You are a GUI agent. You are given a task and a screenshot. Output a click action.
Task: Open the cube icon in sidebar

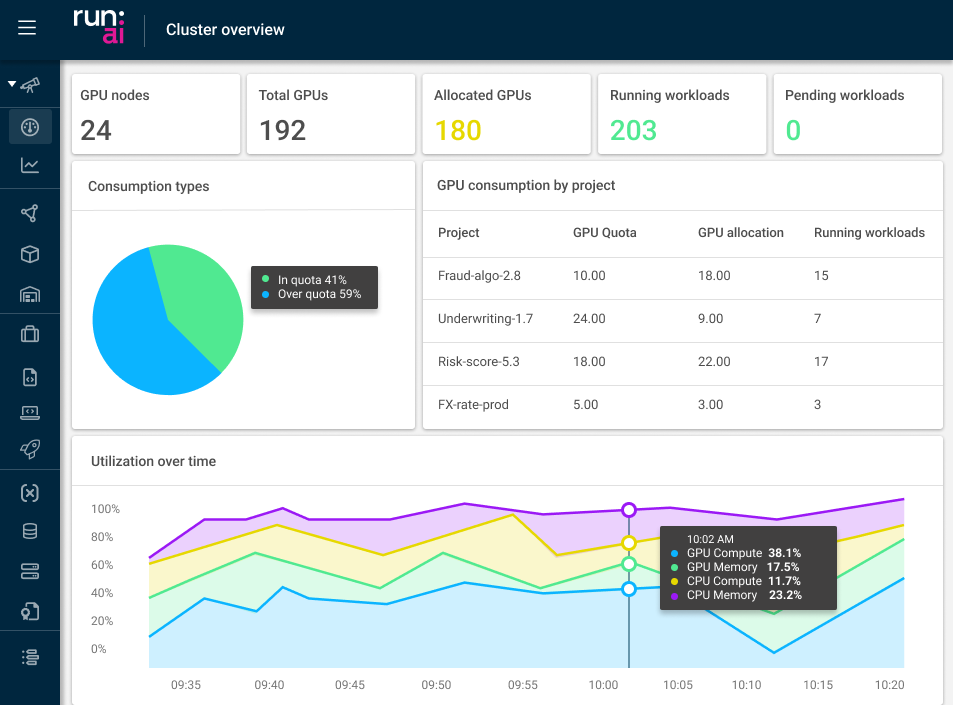click(x=30, y=254)
